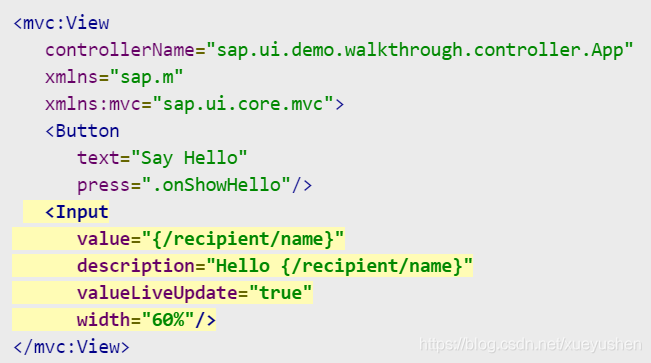Place cursor in xmlns="sap.m" line
Viewport: 651px width, 363px height.
pyautogui.click(x=114, y=77)
